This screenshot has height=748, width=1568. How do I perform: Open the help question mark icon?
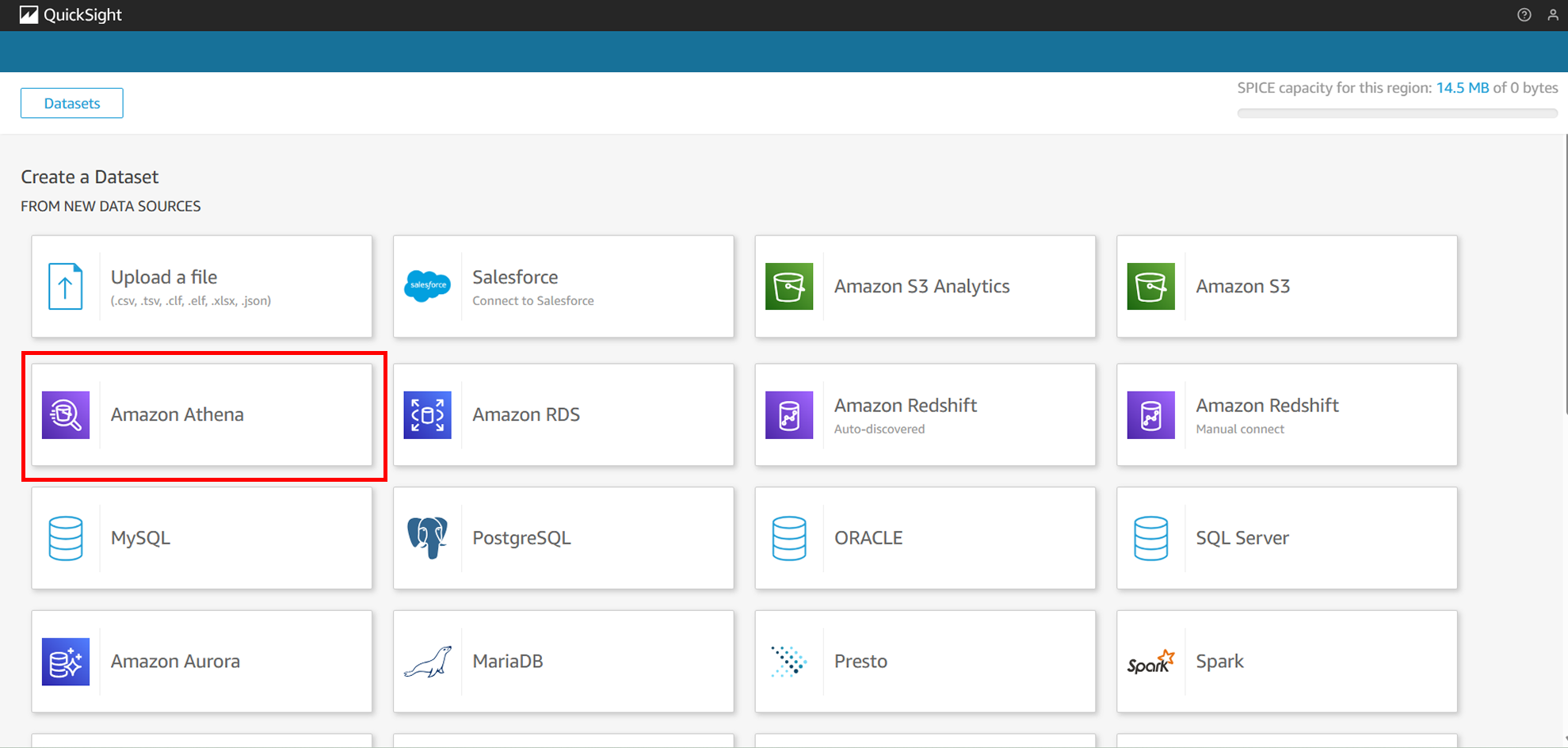click(1524, 15)
